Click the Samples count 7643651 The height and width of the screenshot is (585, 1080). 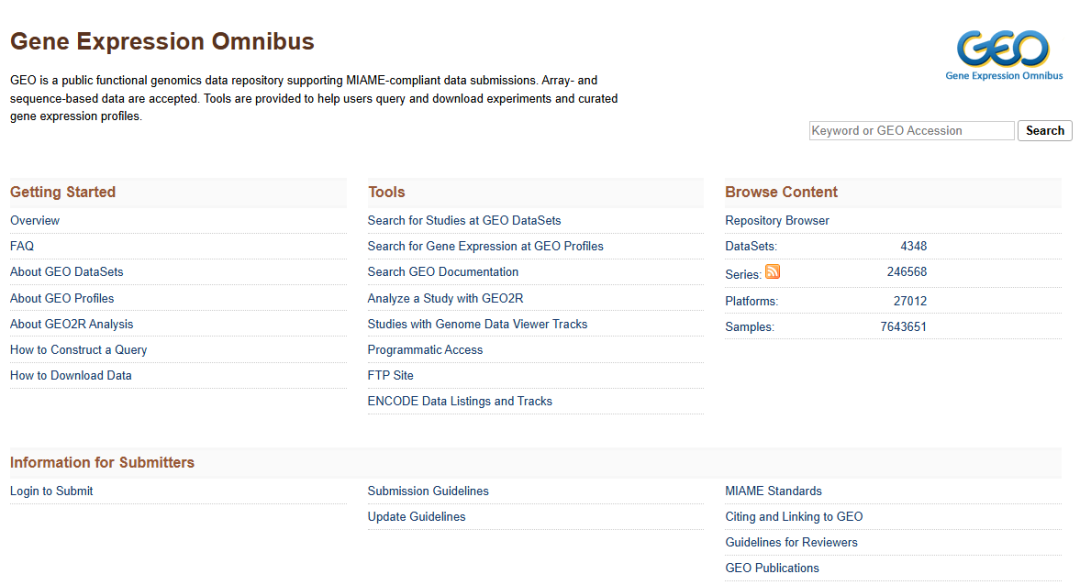point(903,327)
